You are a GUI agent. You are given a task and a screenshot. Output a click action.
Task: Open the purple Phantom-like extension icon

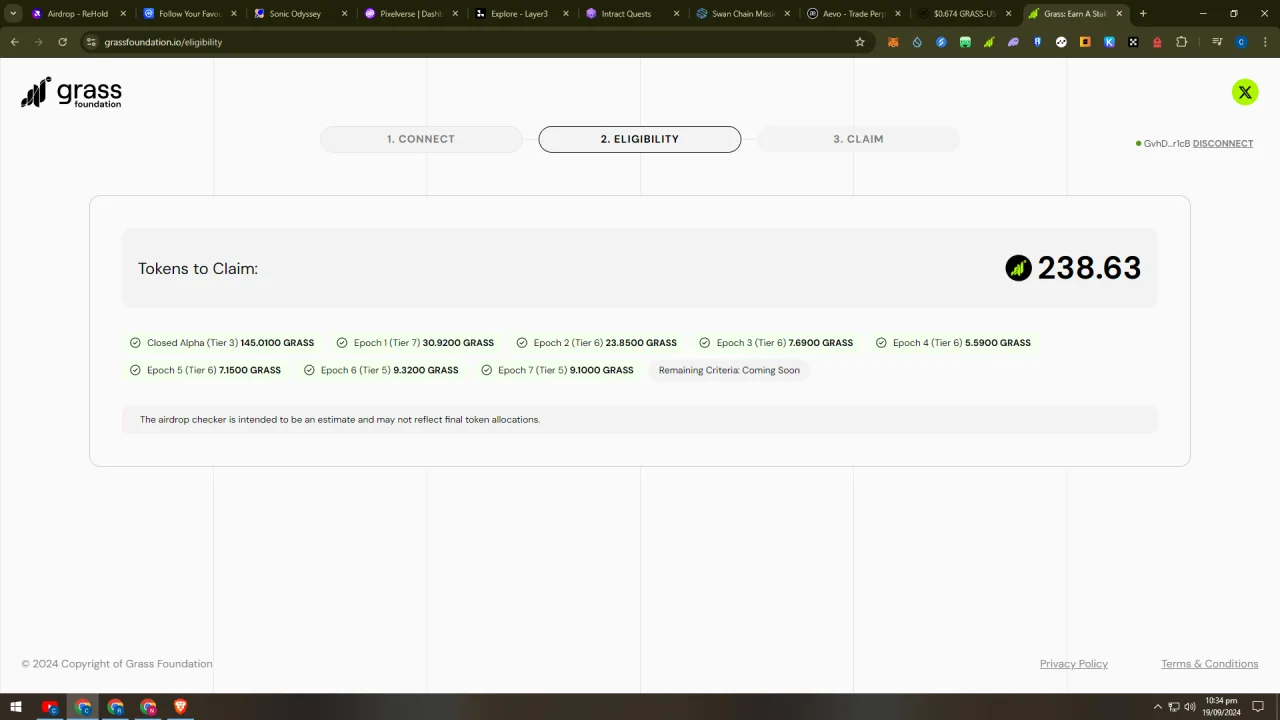(1013, 42)
